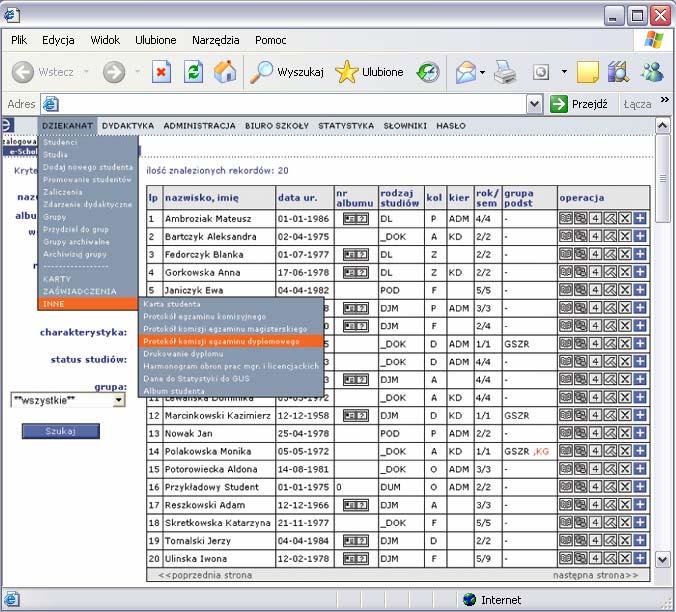Open the HASŁO menu link
Viewport: 676px width, 612px height.
[451, 126]
